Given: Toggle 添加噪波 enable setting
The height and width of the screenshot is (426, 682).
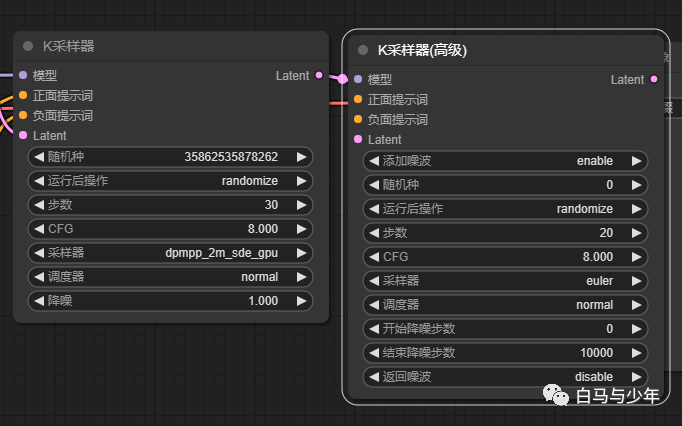Looking at the screenshot, I should click(x=505, y=161).
